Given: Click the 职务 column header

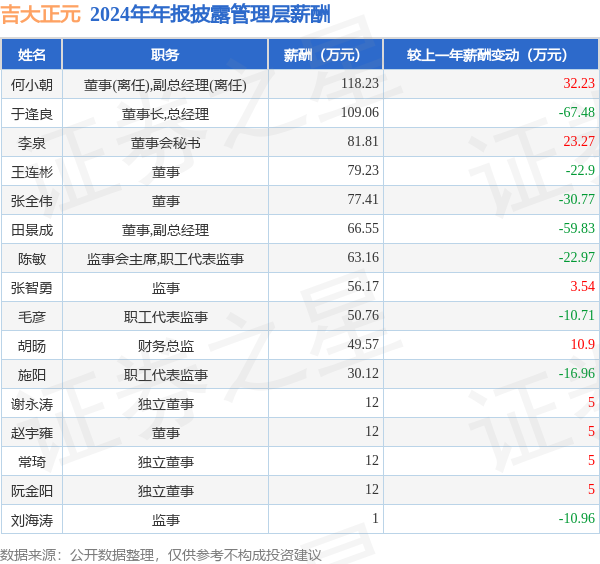Looking at the screenshot, I should tap(165, 55).
